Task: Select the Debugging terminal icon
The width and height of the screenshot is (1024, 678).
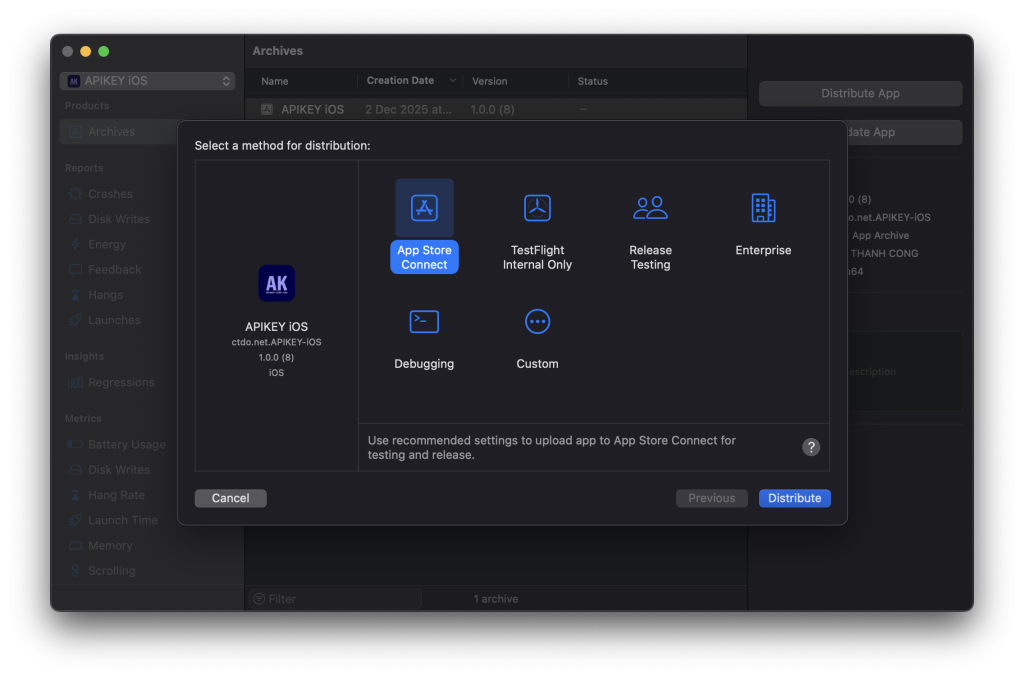Action: click(424, 321)
